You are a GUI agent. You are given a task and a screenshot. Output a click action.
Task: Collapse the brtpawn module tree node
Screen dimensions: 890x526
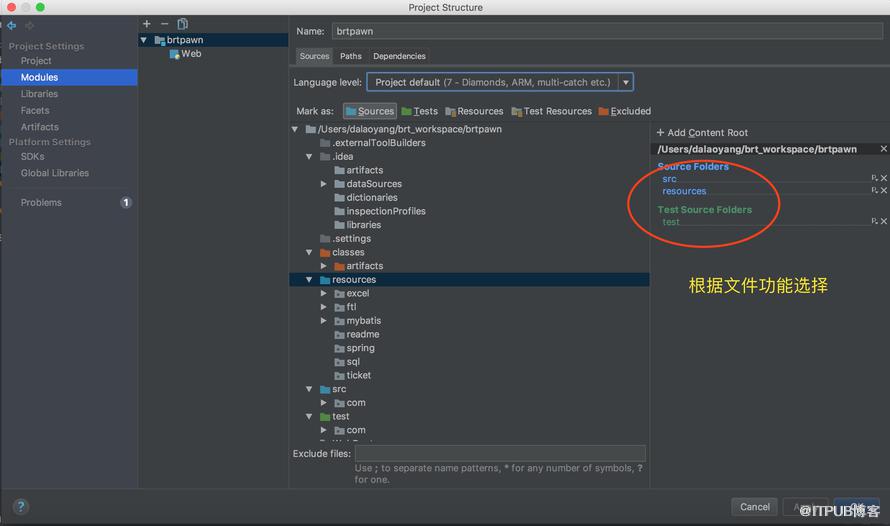tap(144, 40)
